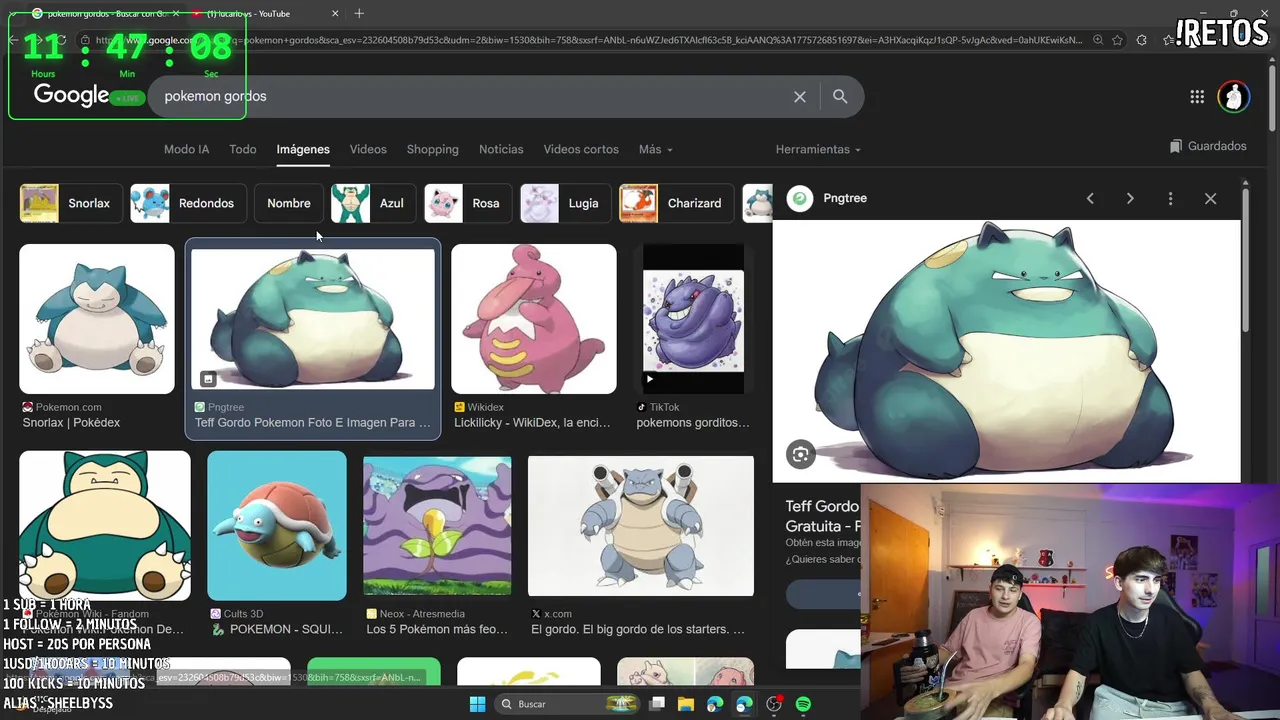
Task: Click the preview panel vertical scrollbar
Action: (x=1245, y=260)
